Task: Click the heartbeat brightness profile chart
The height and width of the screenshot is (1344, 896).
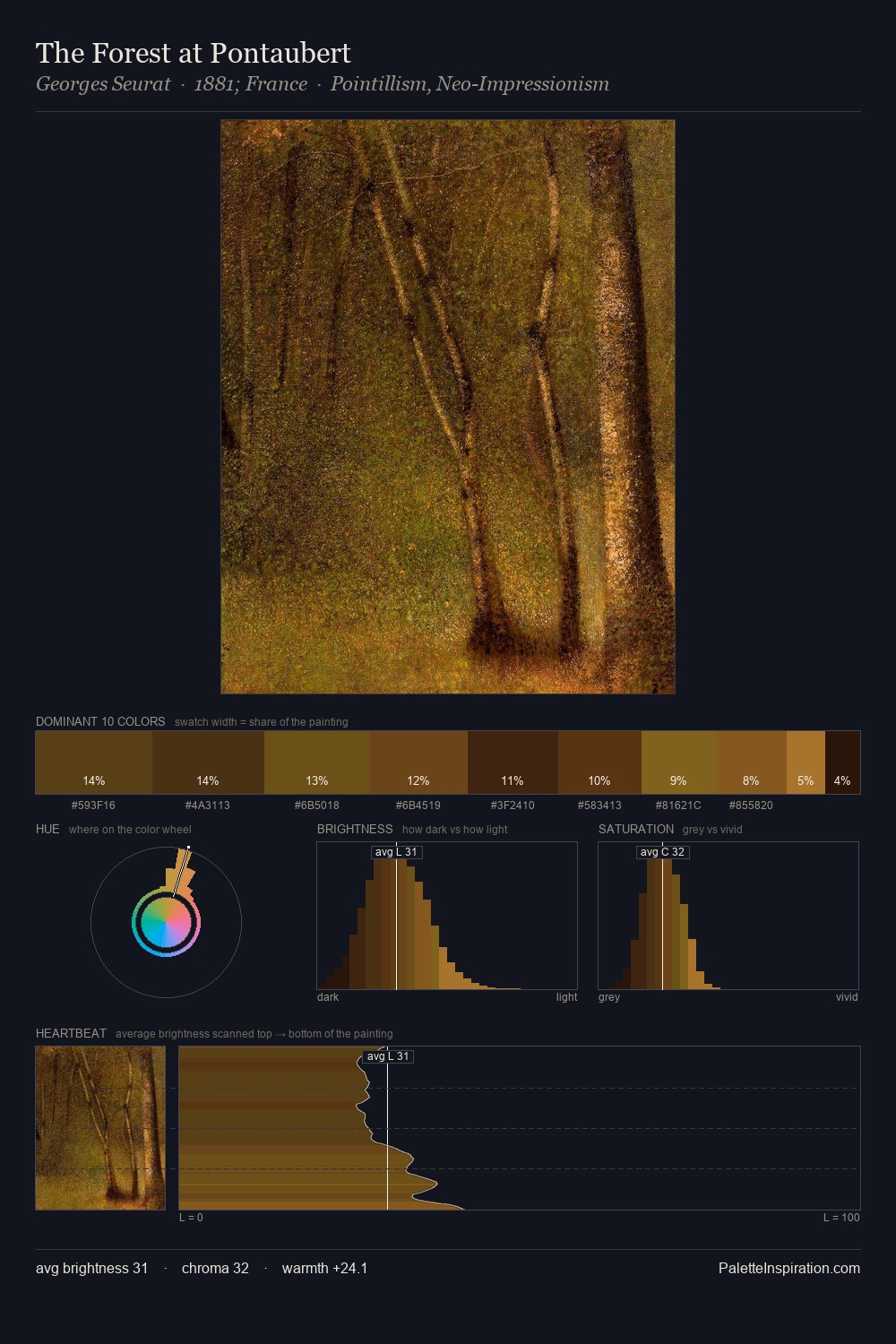Action: [520, 1128]
